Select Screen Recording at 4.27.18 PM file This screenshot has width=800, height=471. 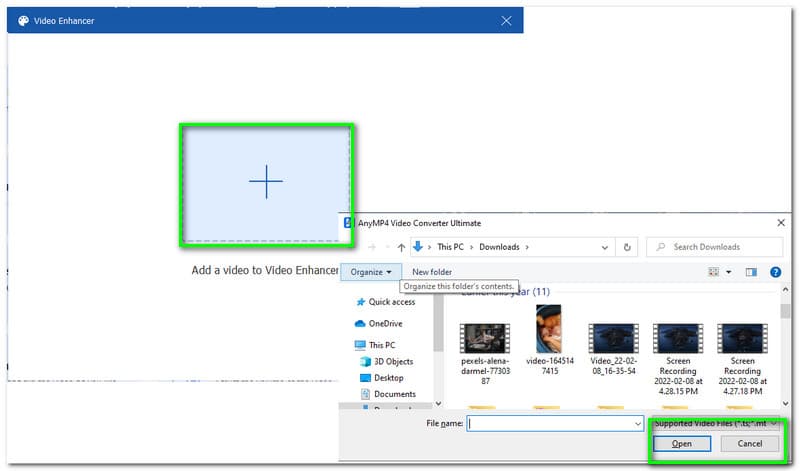742,359
